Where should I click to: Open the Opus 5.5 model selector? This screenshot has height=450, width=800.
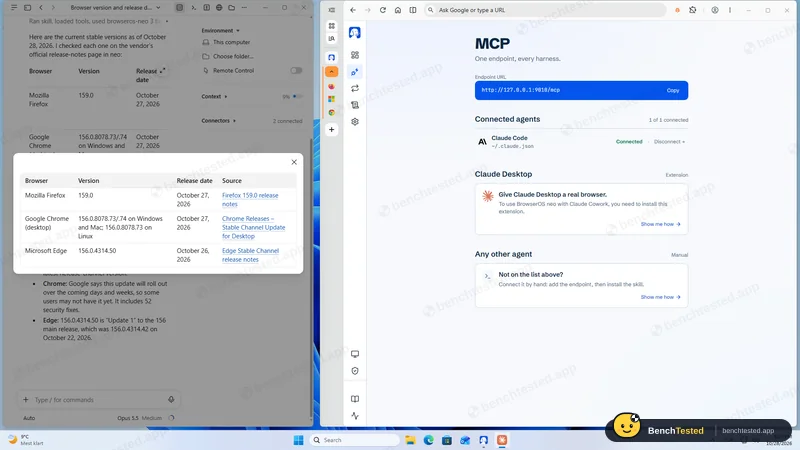139,418
